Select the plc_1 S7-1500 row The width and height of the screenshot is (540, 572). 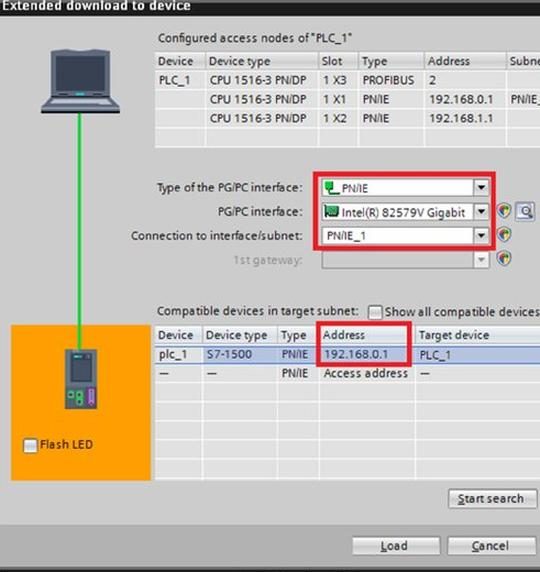(x=347, y=355)
